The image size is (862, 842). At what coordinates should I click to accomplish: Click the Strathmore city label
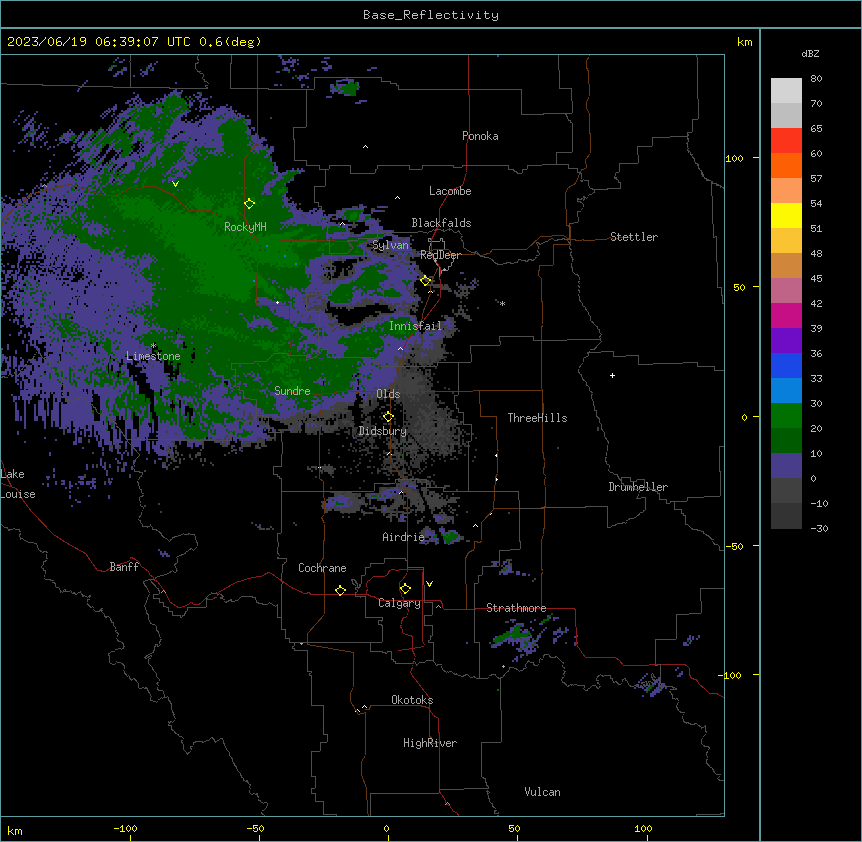coord(516,608)
